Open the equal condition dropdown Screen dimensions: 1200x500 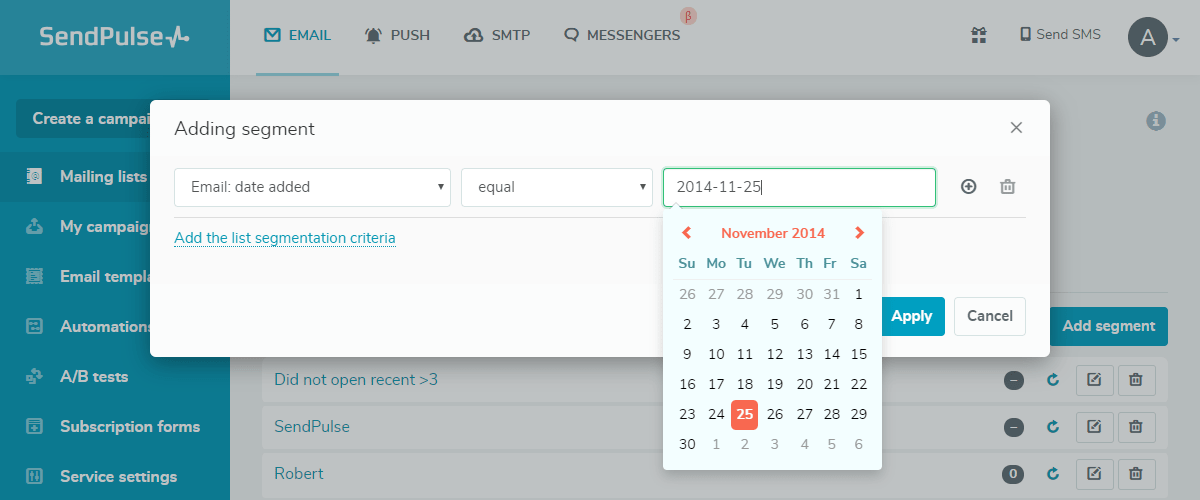pos(557,187)
